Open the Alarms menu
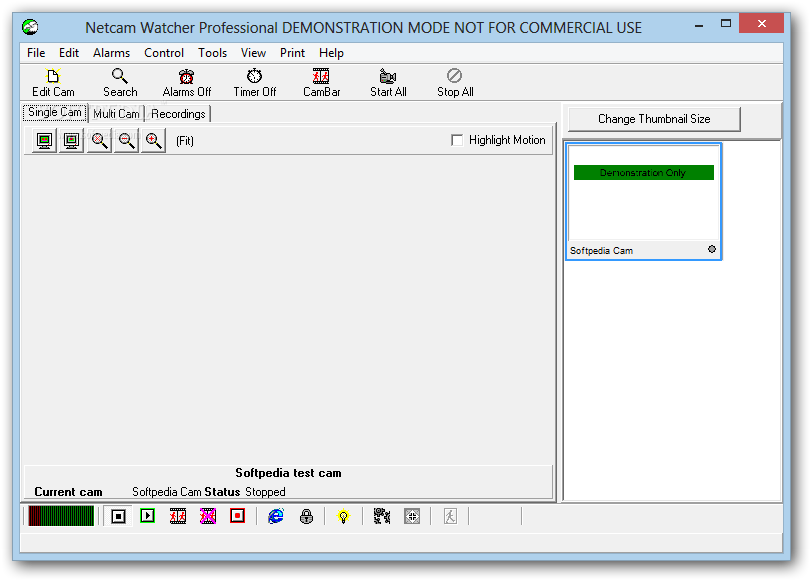811x581 pixels. pos(111,53)
